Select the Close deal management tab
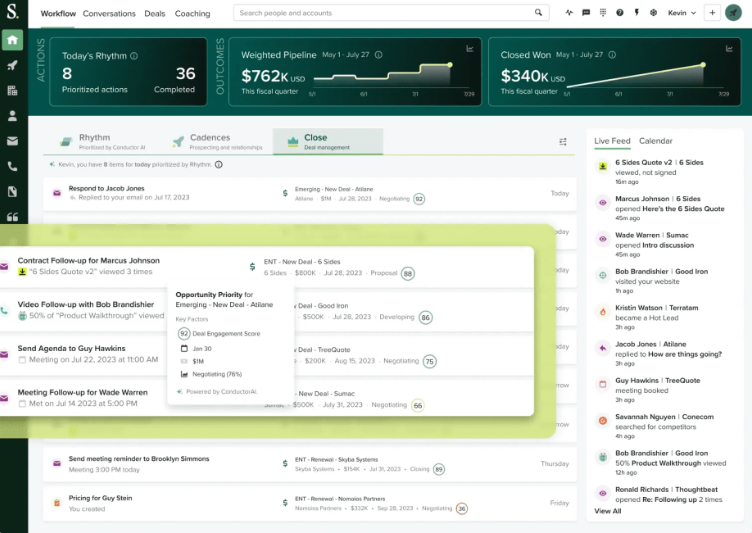This screenshot has height=533, width=752. pyautogui.click(x=328, y=142)
